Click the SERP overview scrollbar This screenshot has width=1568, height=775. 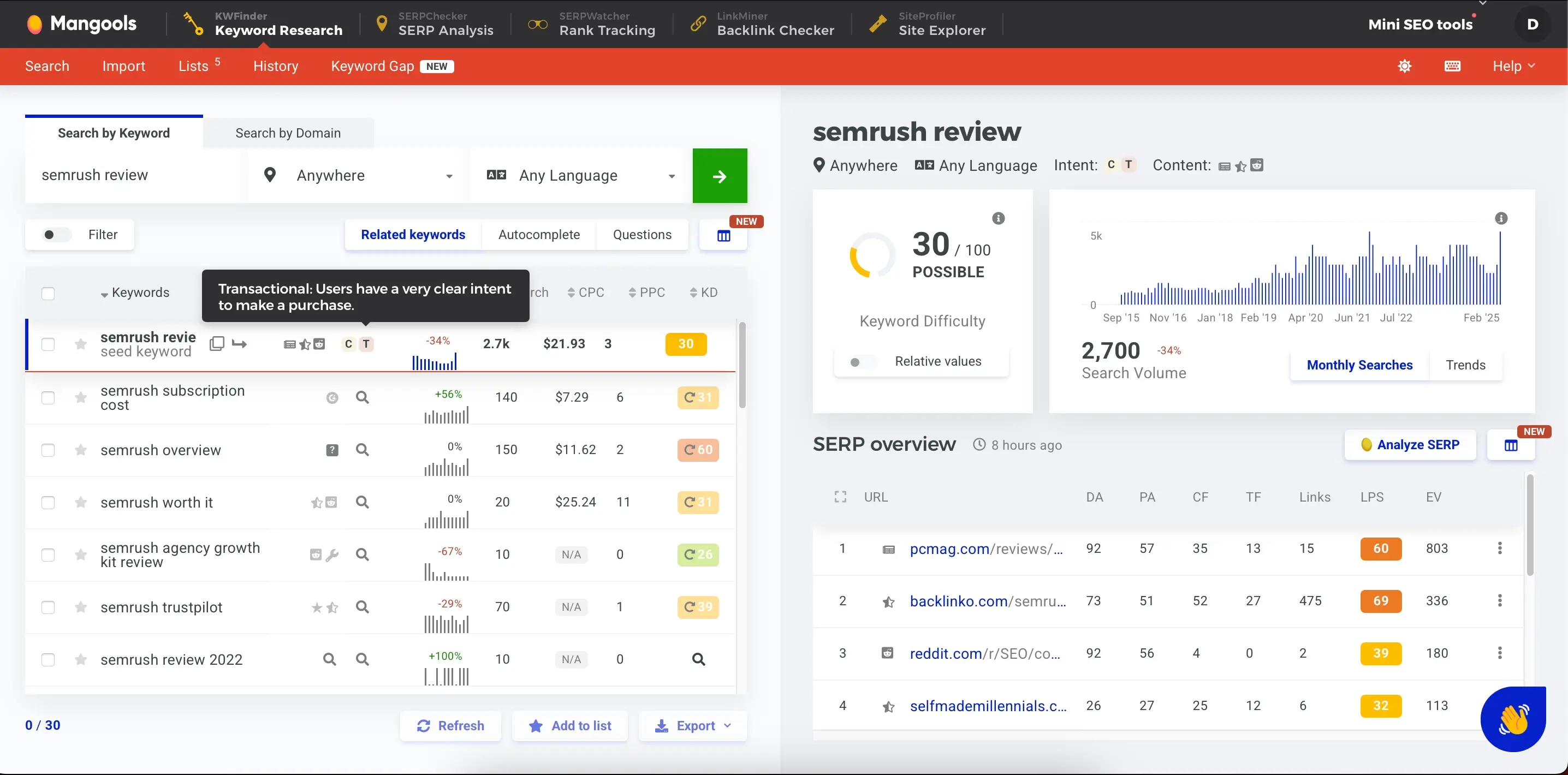click(1530, 524)
